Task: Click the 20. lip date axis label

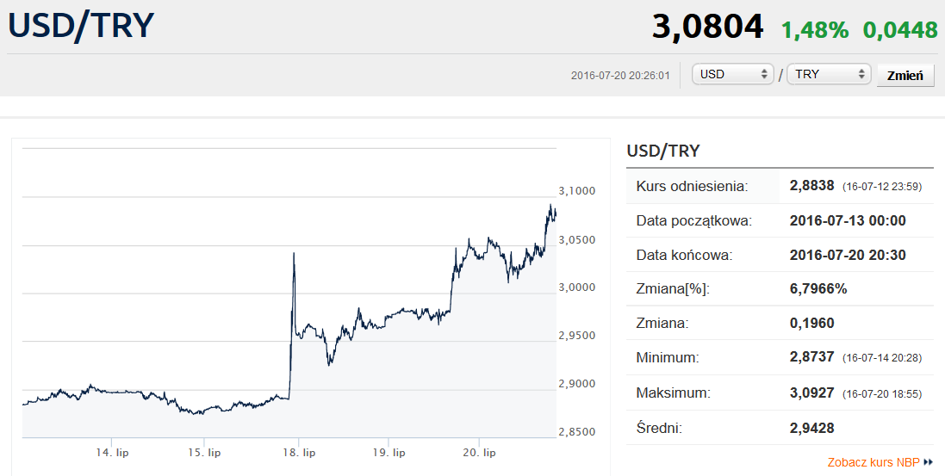Action: tap(479, 453)
